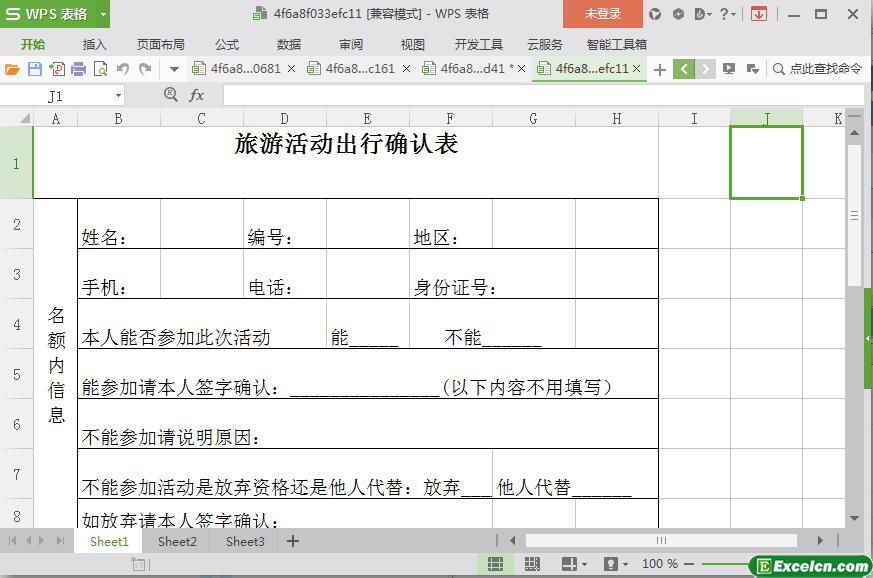Click the Save icon in quick toolbar
This screenshot has width=873, height=578.
tap(35, 69)
